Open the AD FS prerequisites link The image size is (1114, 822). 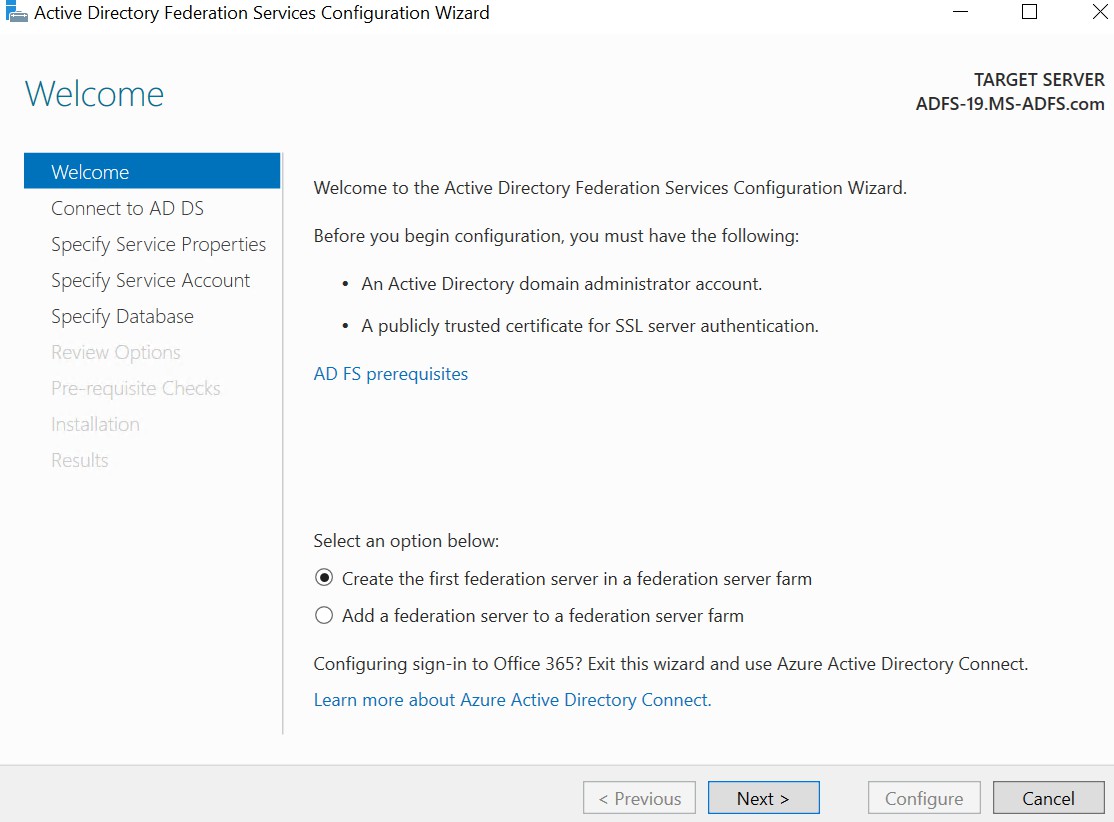click(x=391, y=374)
